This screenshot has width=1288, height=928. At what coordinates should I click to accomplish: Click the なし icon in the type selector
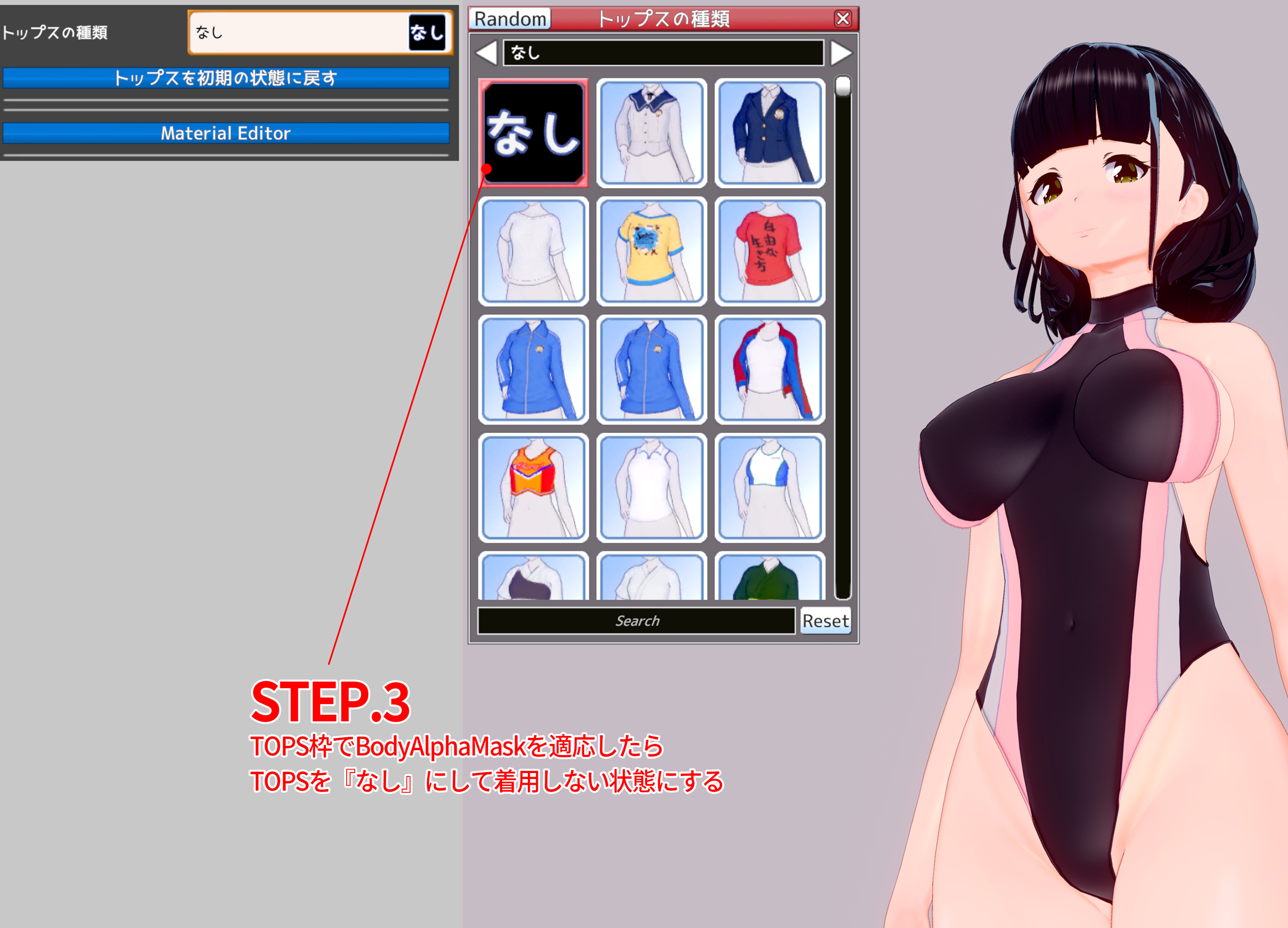click(427, 33)
